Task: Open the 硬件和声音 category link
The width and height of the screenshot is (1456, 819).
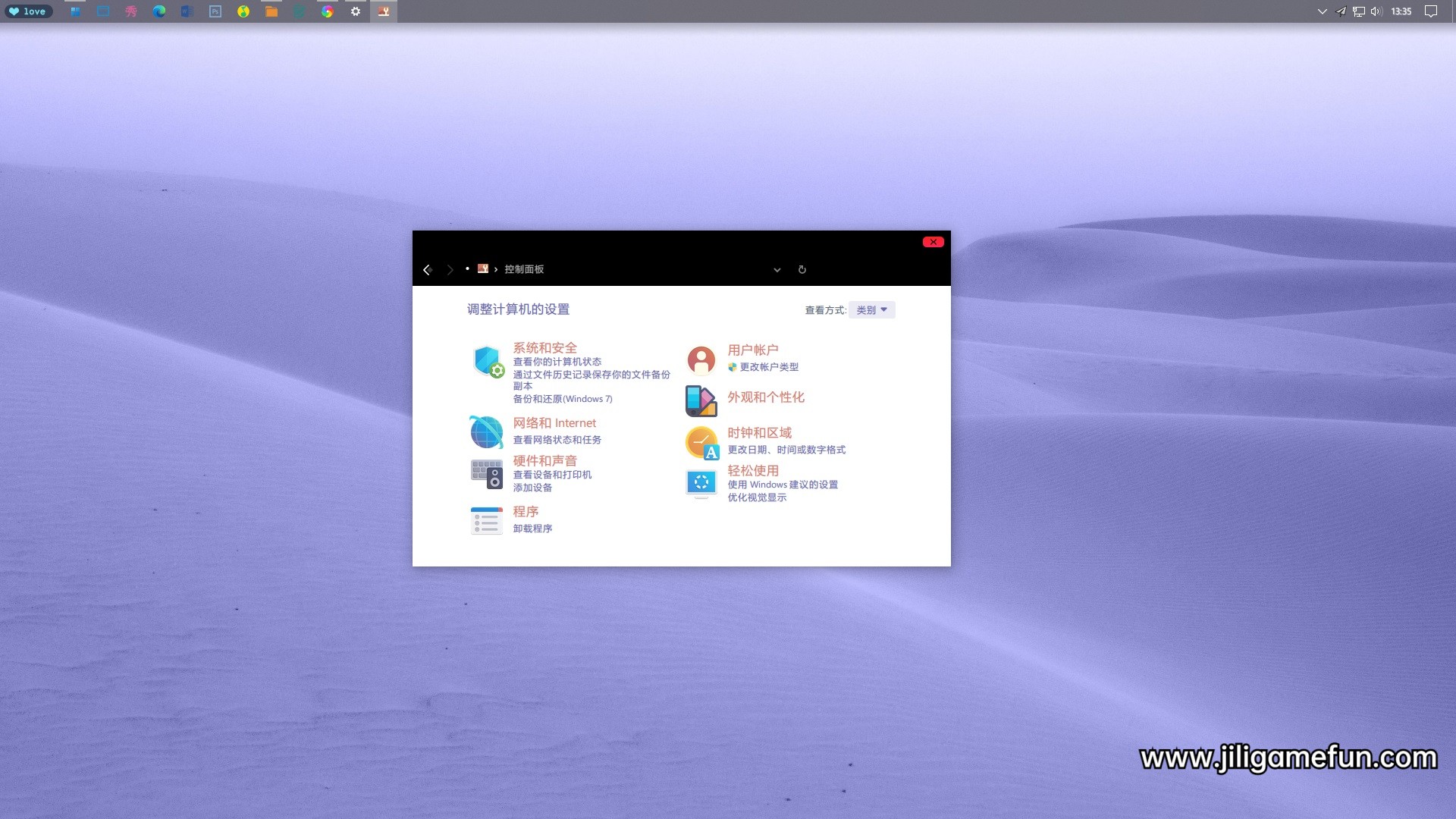Action: click(x=544, y=461)
